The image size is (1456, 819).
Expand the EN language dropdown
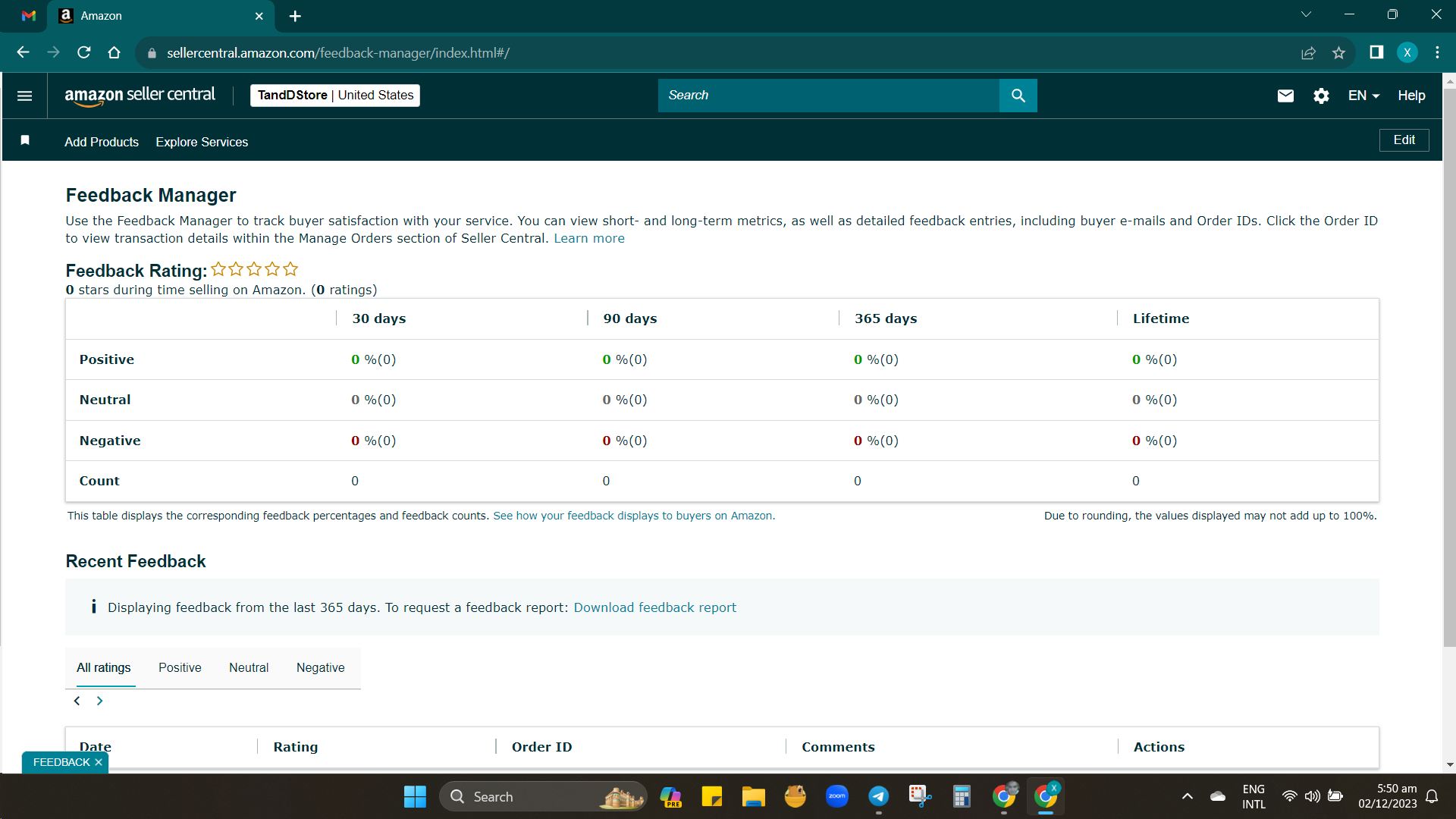click(x=1363, y=96)
